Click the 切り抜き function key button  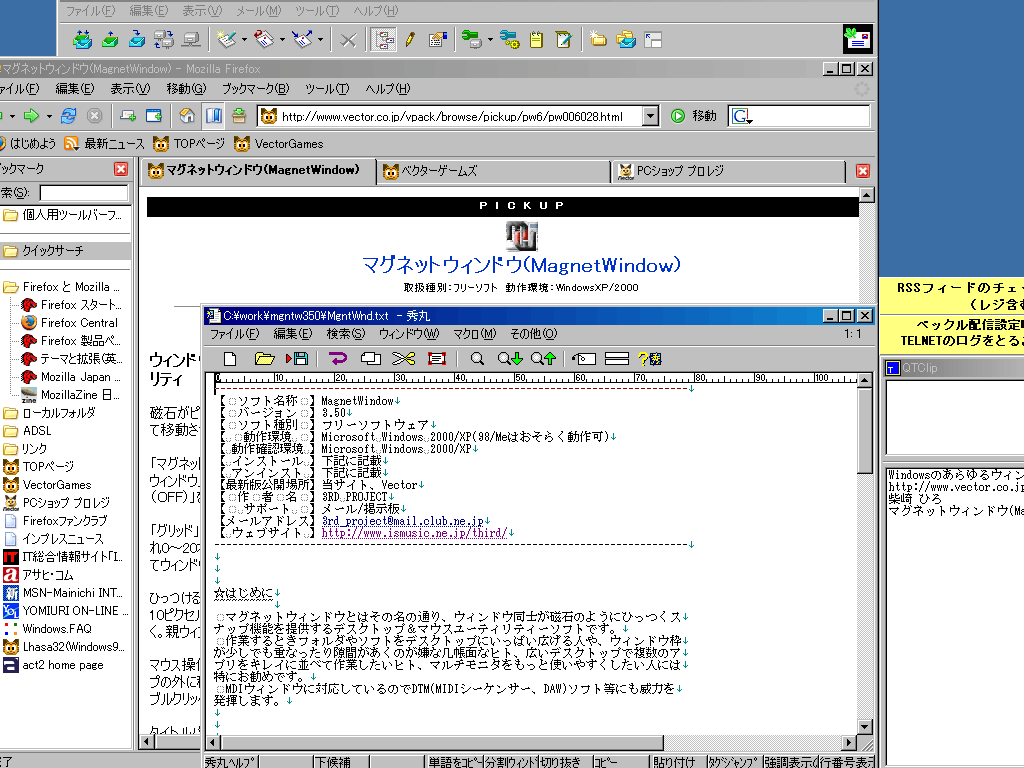click(x=564, y=761)
